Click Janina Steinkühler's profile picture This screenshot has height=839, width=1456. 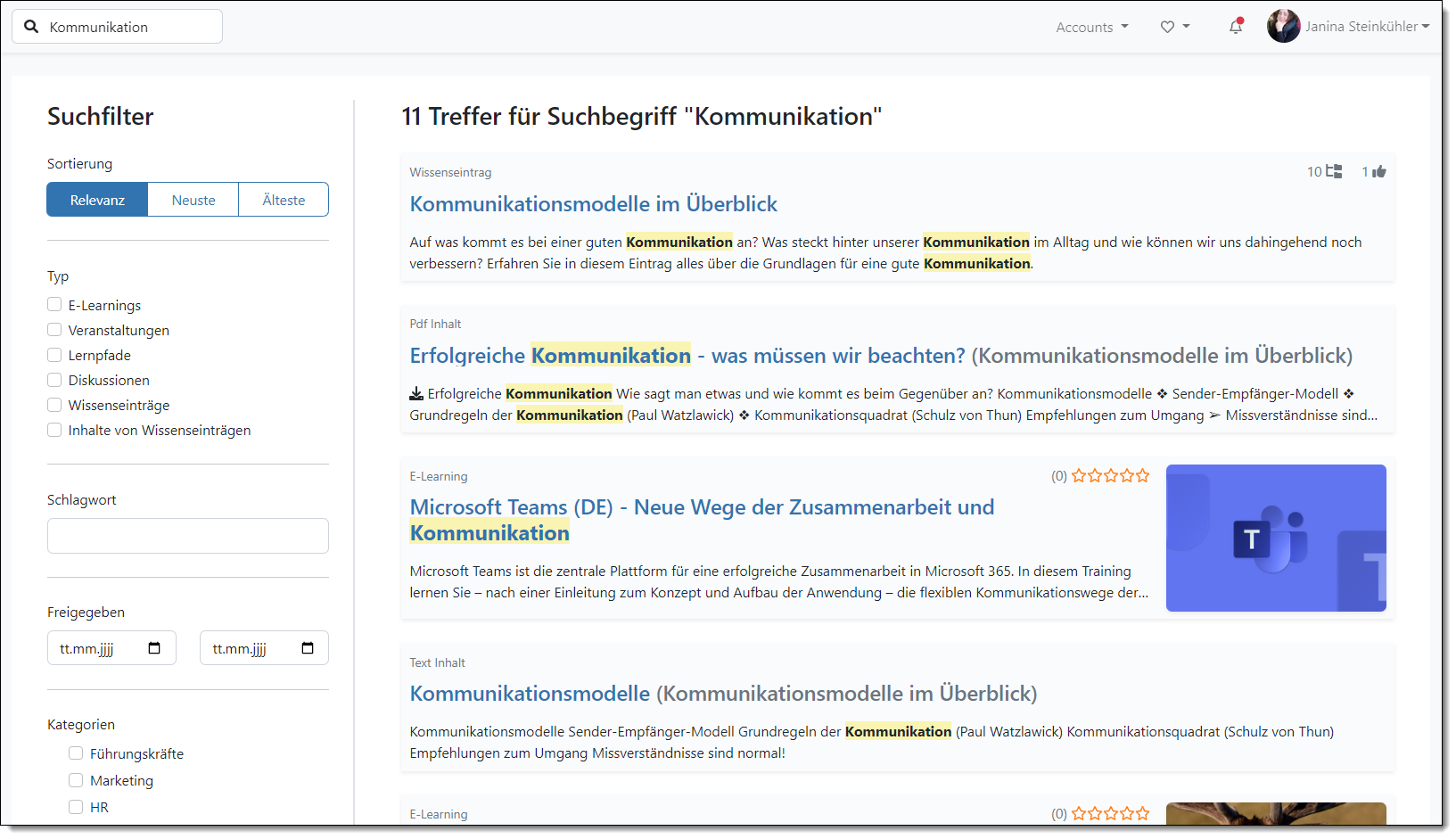(1283, 26)
